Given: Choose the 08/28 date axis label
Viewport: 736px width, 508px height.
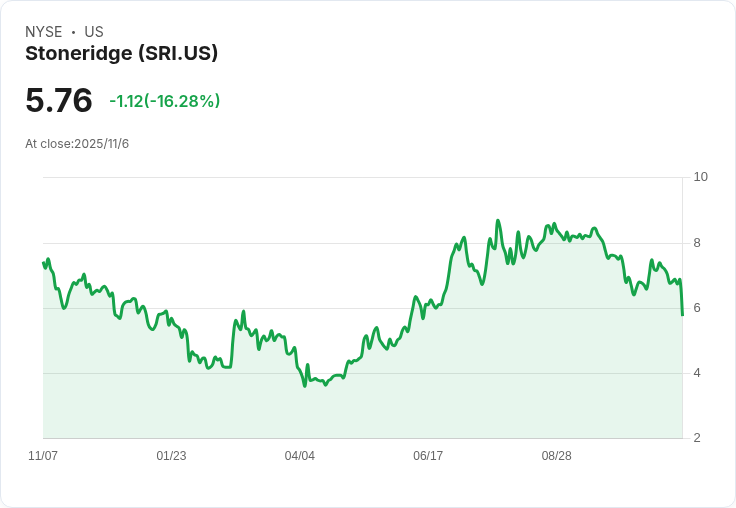Looking at the screenshot, I should 556,456.
